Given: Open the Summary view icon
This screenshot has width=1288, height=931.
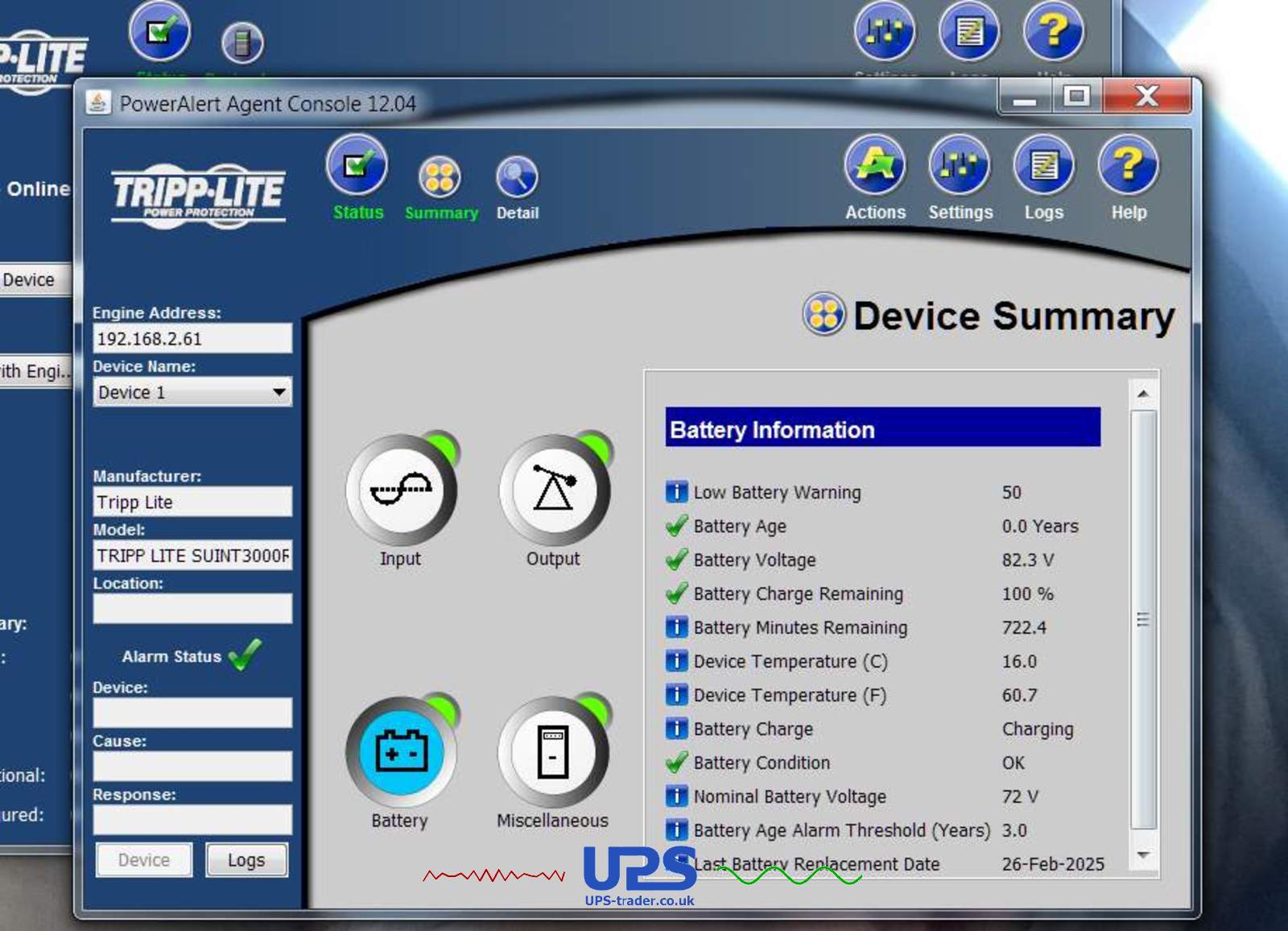Looking at the screenshot, I should click(x=440, y=177).
